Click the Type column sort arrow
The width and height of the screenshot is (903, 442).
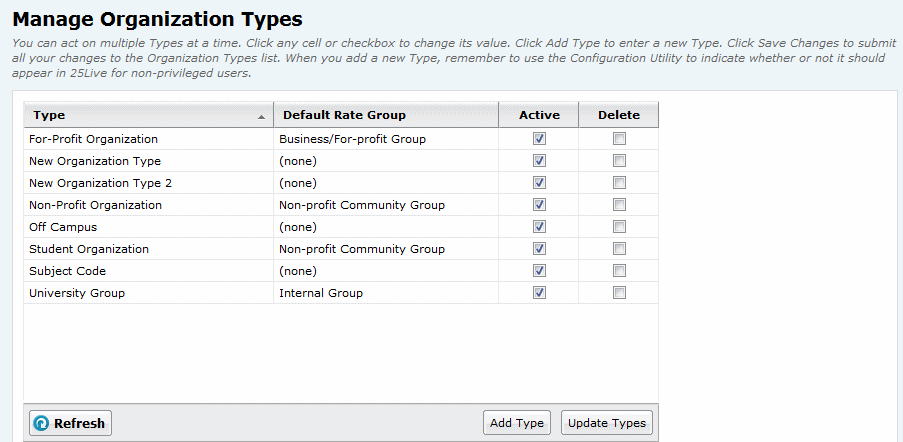coord(262,117)
